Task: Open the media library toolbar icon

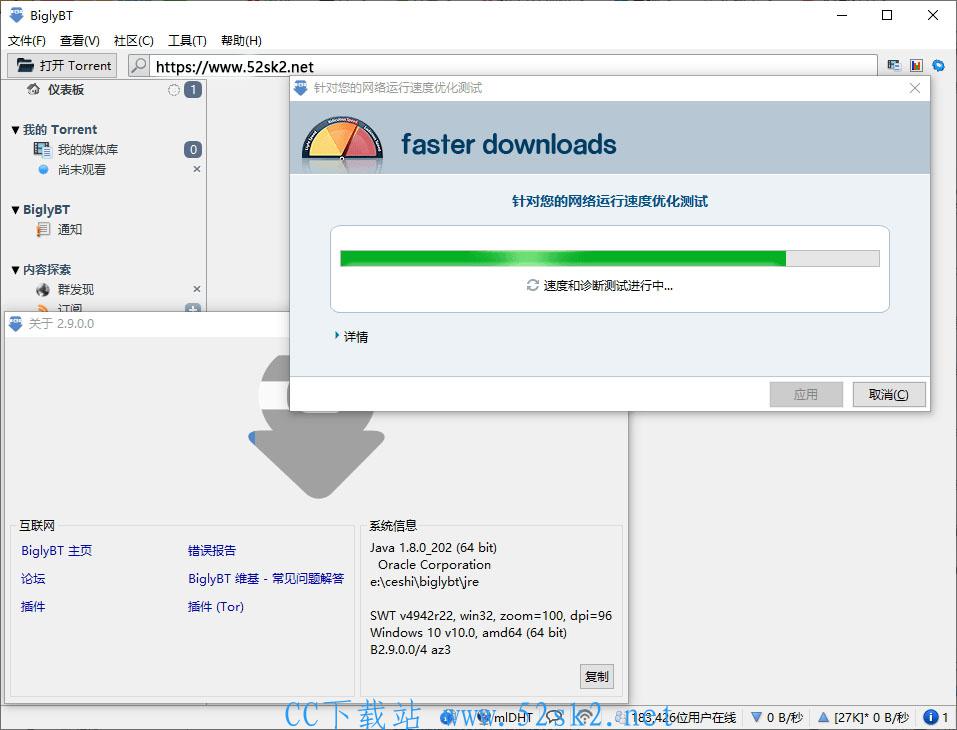Action: tap(894, 65)
